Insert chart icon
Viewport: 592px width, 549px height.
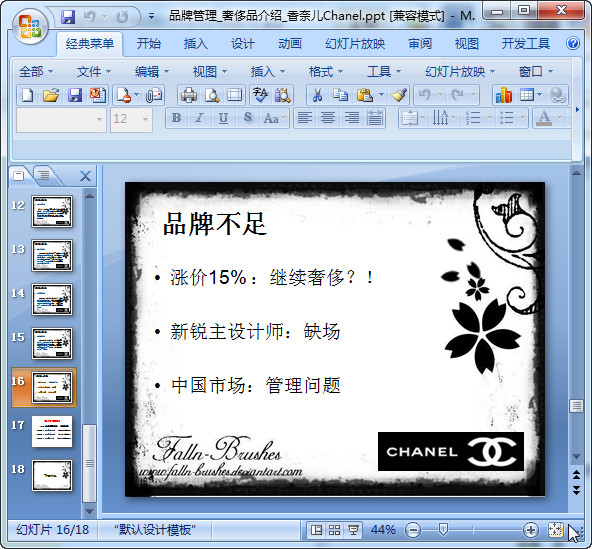[504, 95]
